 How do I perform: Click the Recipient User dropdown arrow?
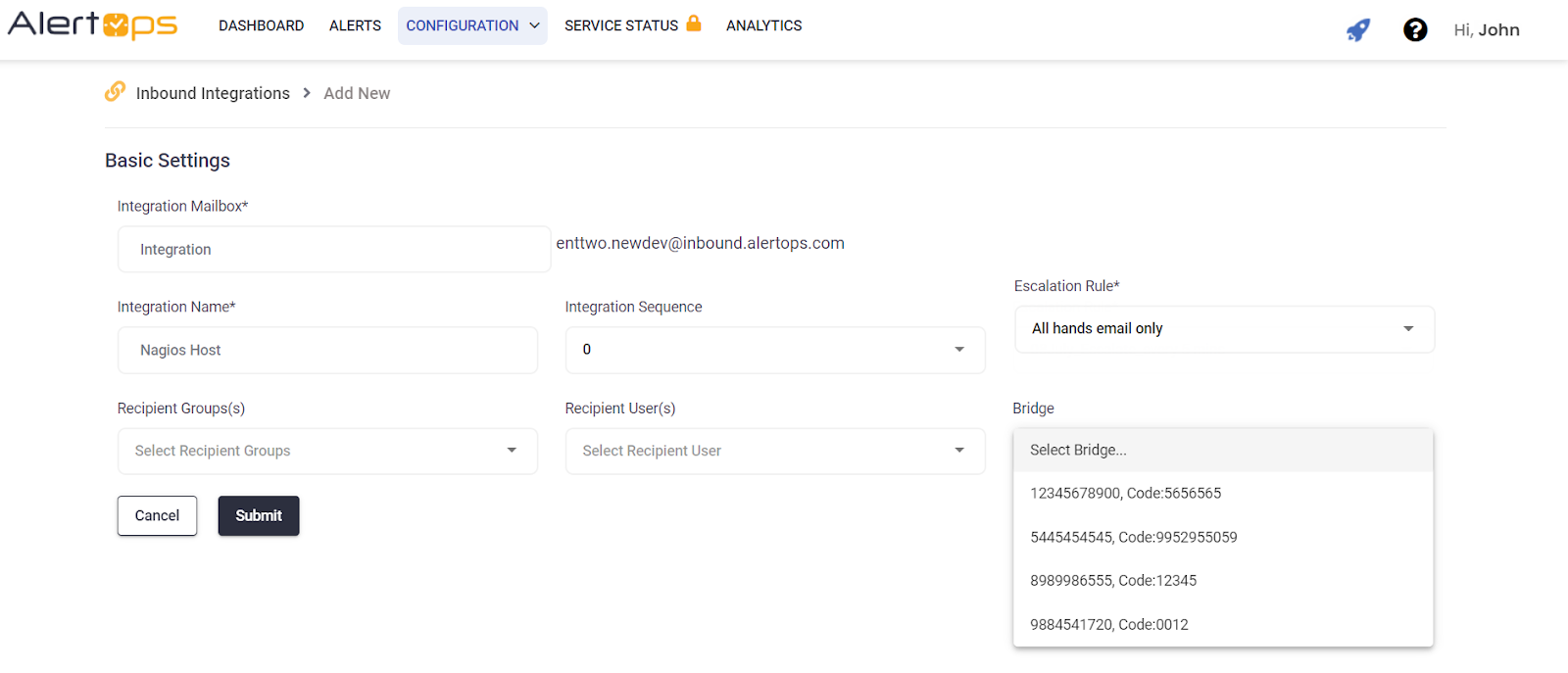(959, 451)
